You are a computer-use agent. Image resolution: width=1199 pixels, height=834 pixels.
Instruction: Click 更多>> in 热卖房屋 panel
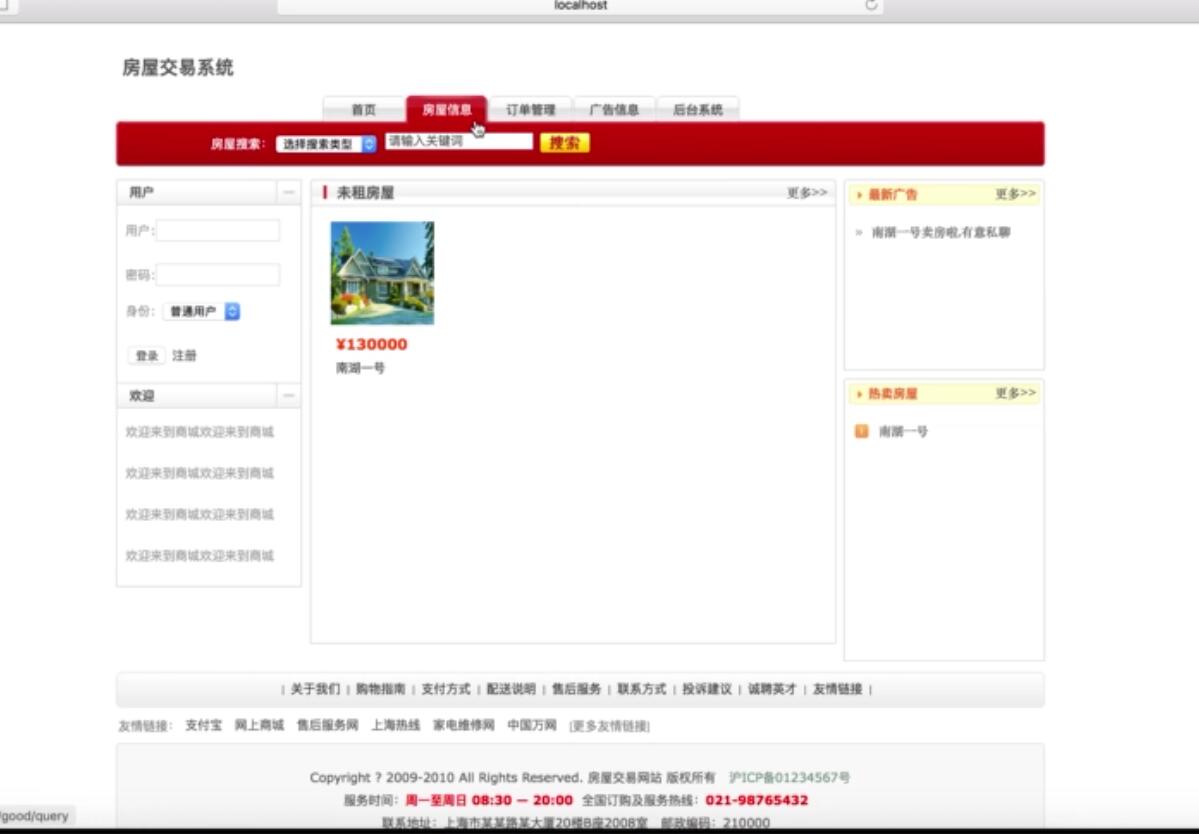click(1015, 393)
